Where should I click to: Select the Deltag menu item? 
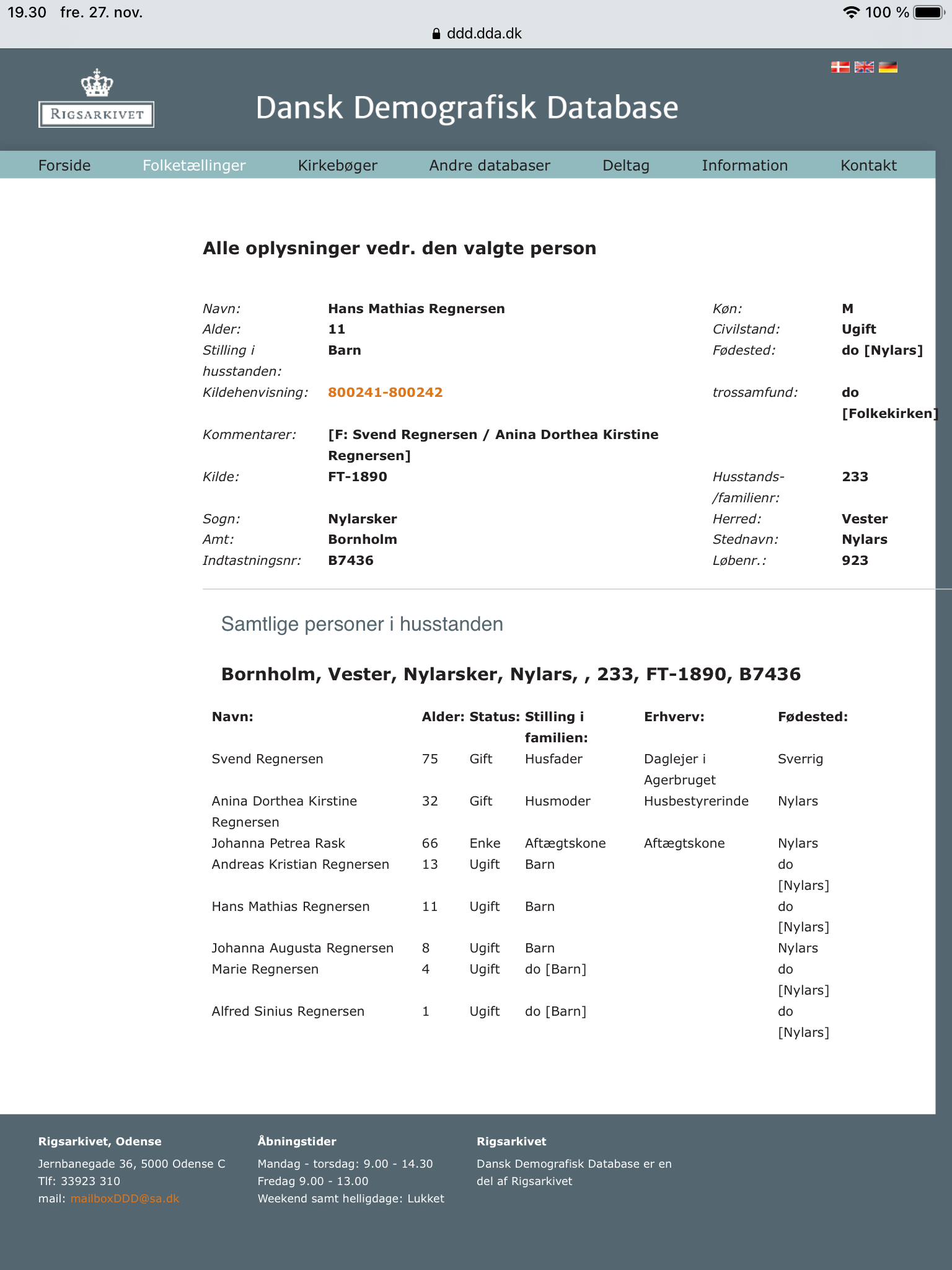point(626,166)
